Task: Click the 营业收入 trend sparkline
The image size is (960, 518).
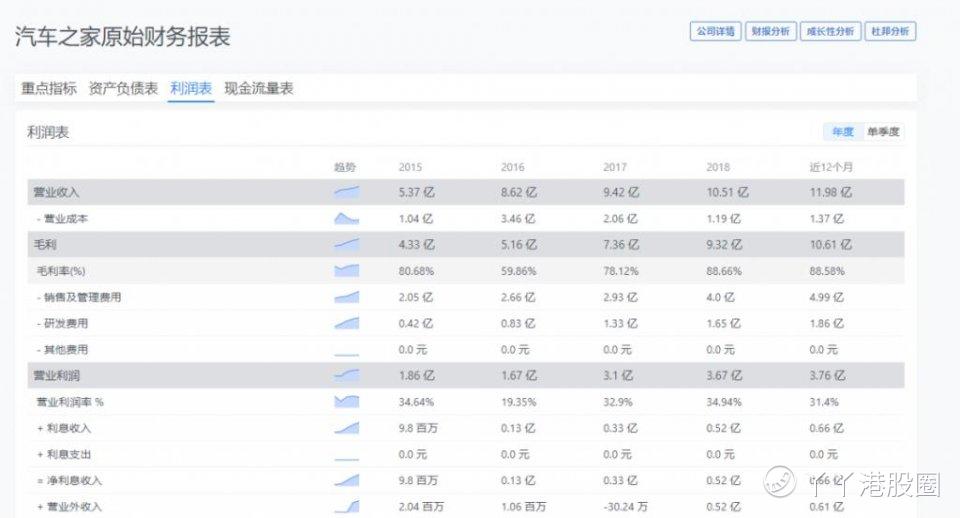Action: click(347, 192)
